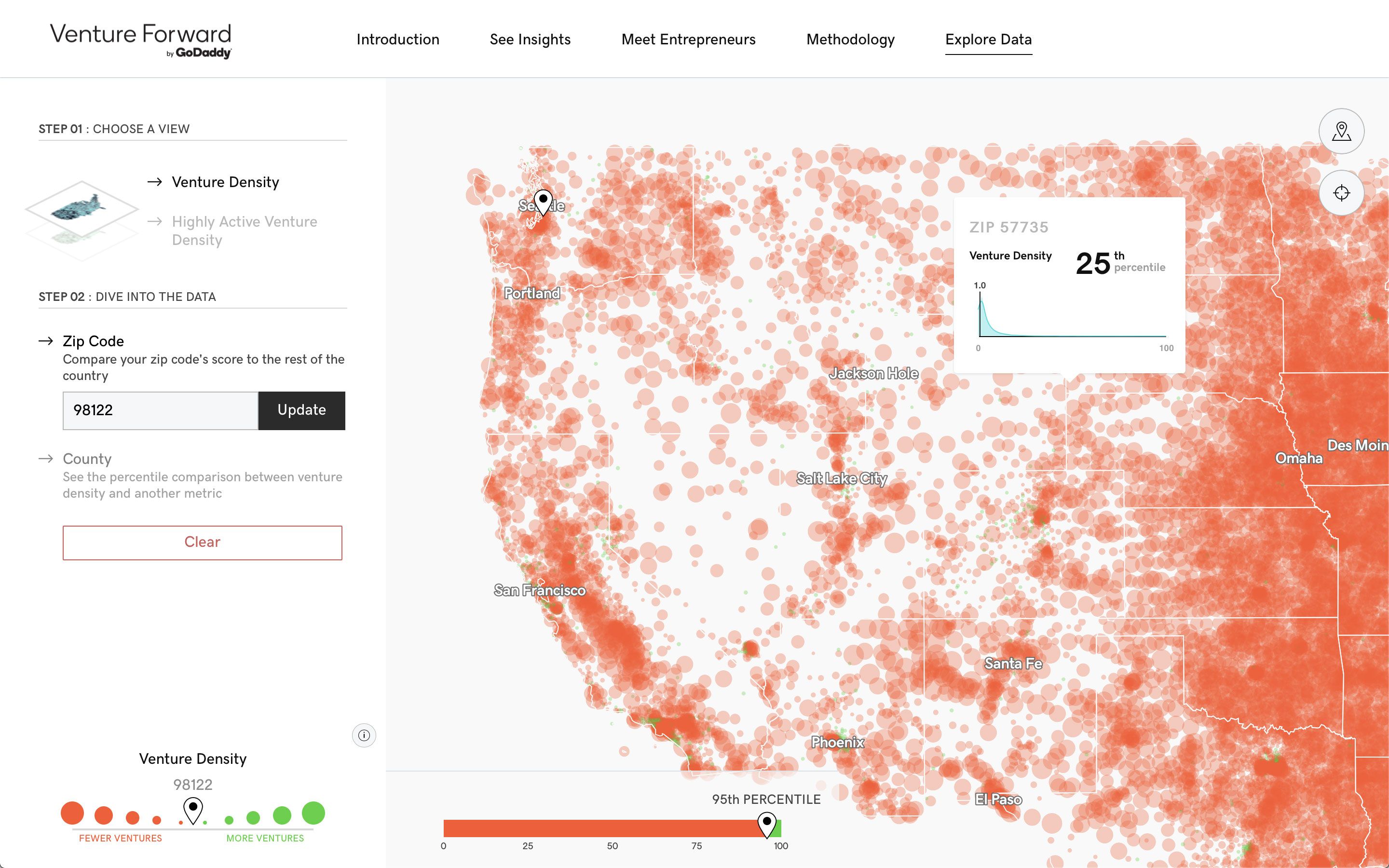Choose the Venture Density view
This screenshot has height=868, width=1389.
pyautogui.click(x=225, y=182)
